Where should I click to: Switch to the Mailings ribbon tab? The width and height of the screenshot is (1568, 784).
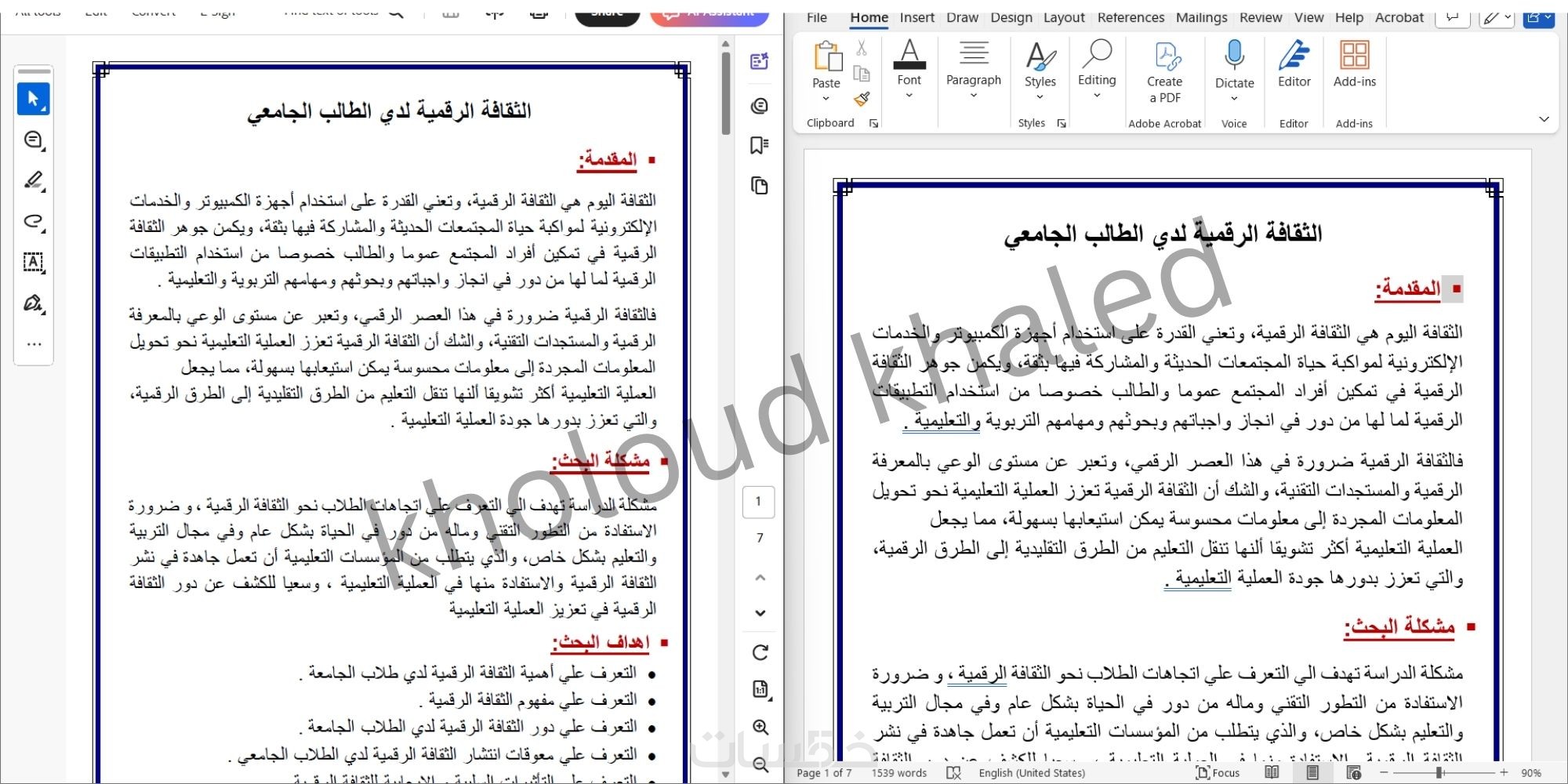point(1201,17)
